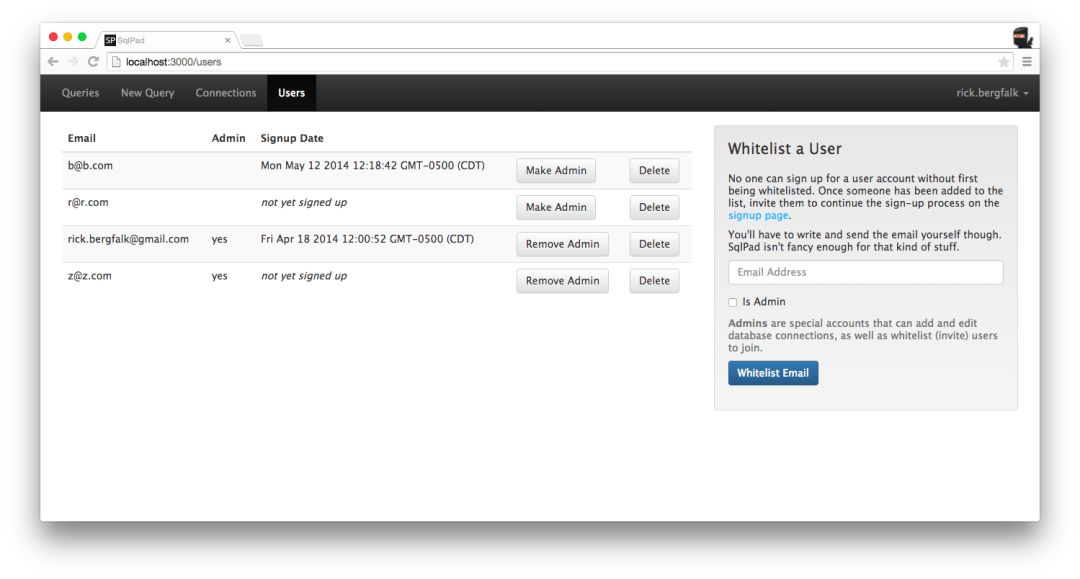Make b@b.com an admin

click(x=556, y=171)
